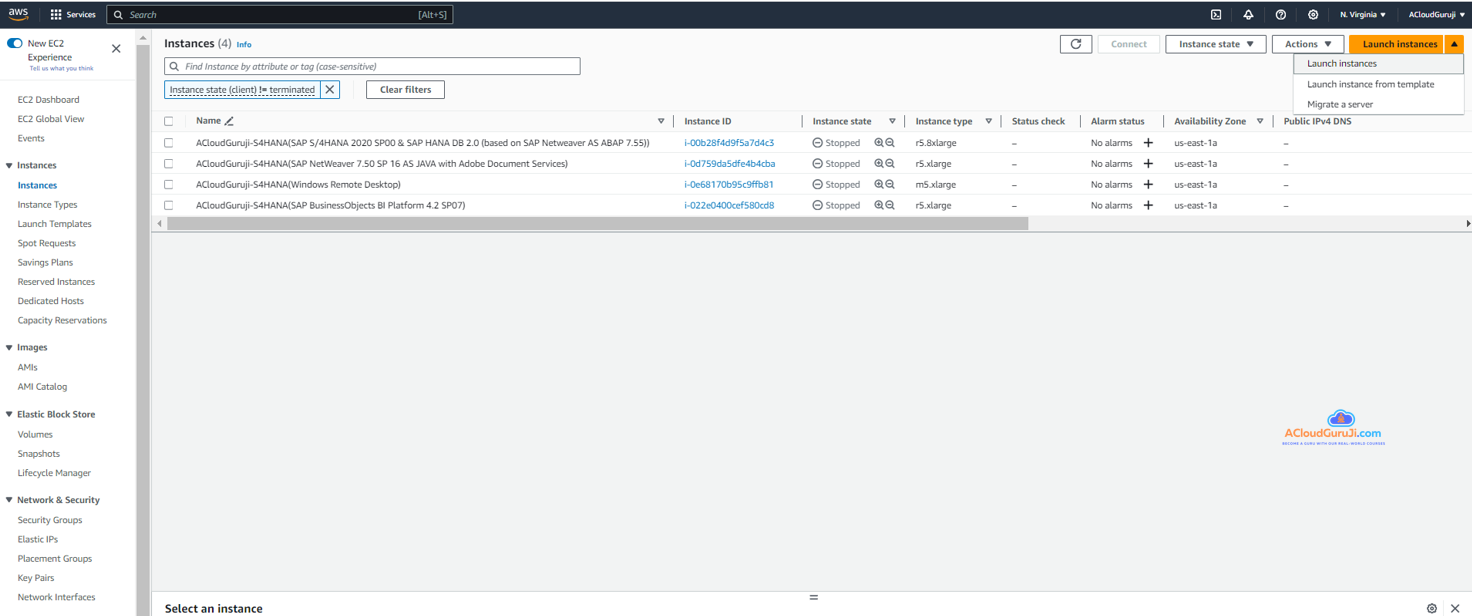This screenshot has height=616, width=1472.
Task: Open the N. Virginia region selector
Action: 1362,15
